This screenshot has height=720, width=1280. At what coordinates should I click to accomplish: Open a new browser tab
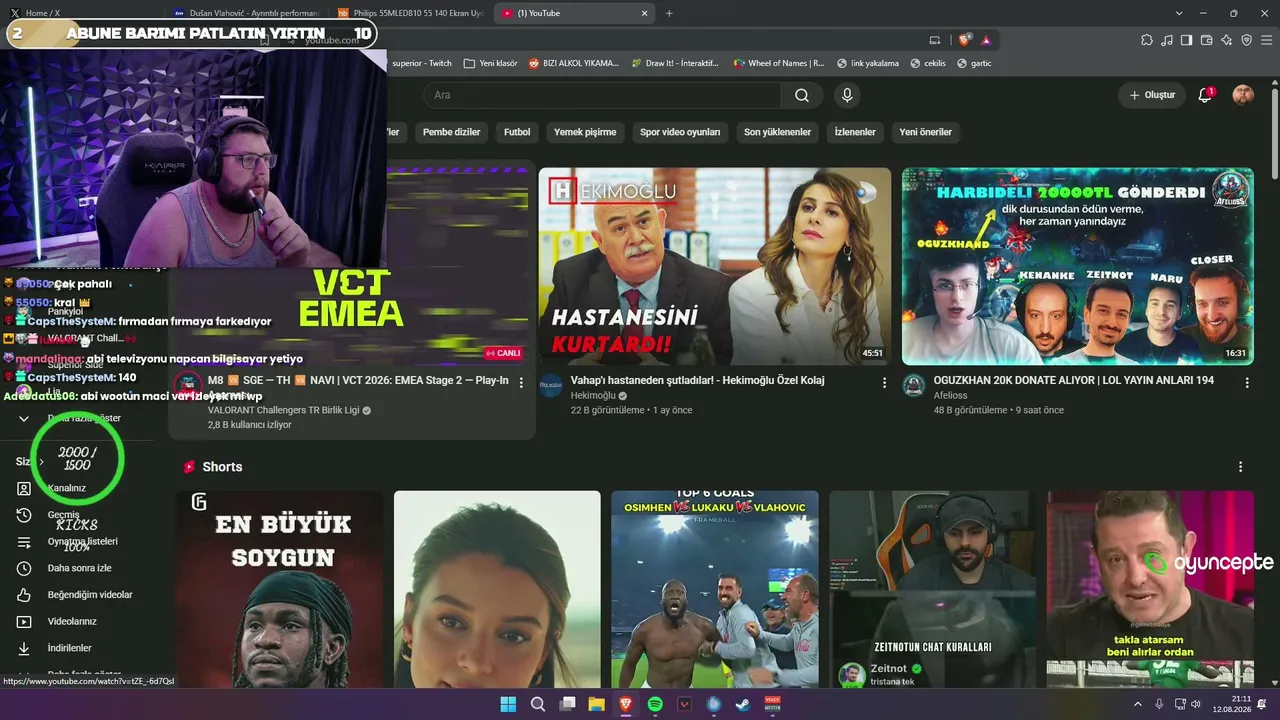coord(669,13)
